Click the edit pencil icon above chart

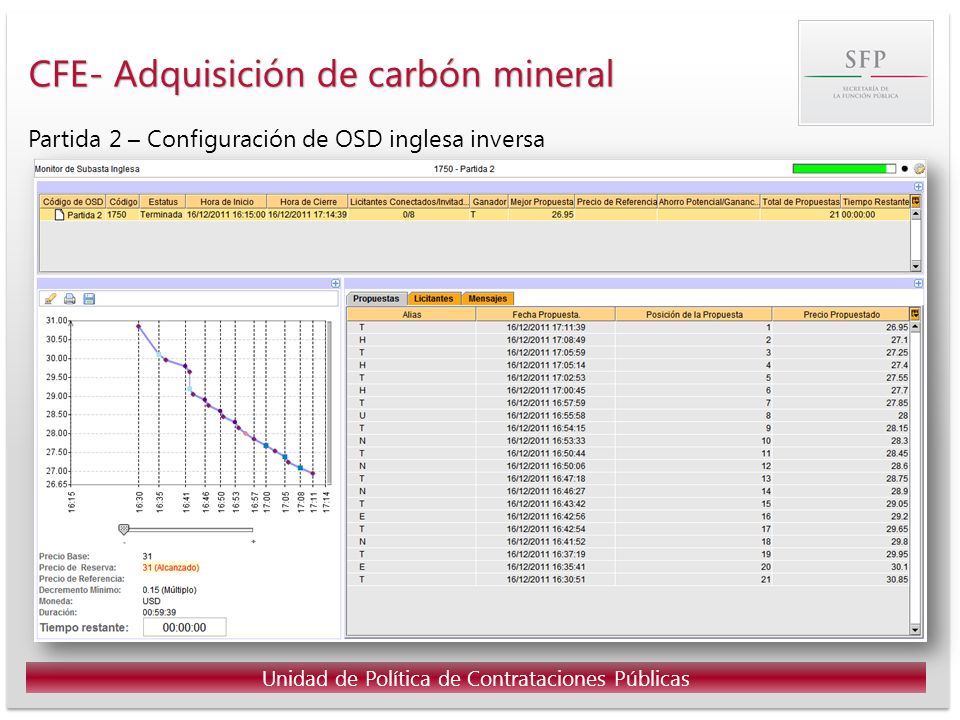tap(51, 299)
